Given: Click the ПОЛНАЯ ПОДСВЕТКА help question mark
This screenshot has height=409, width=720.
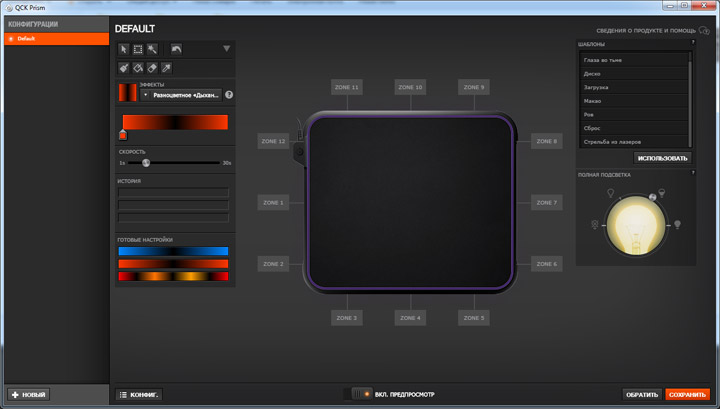Looking at the screenshot, I should 693,173.
